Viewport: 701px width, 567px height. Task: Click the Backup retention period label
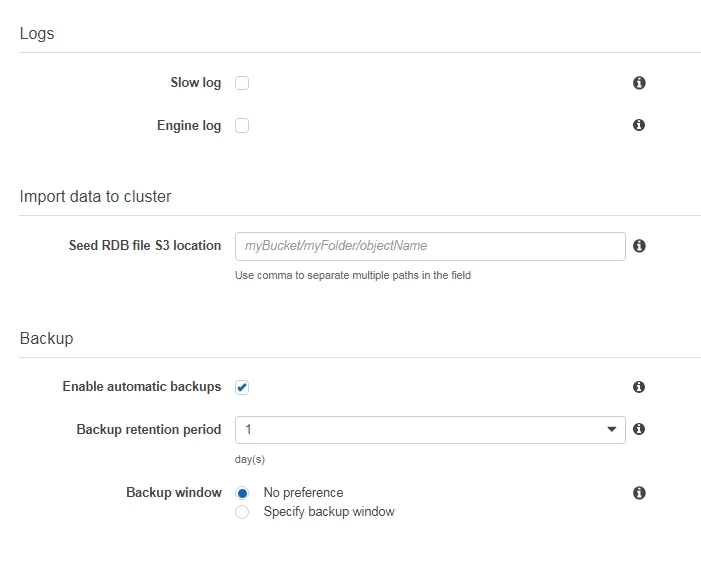point(149,430)
